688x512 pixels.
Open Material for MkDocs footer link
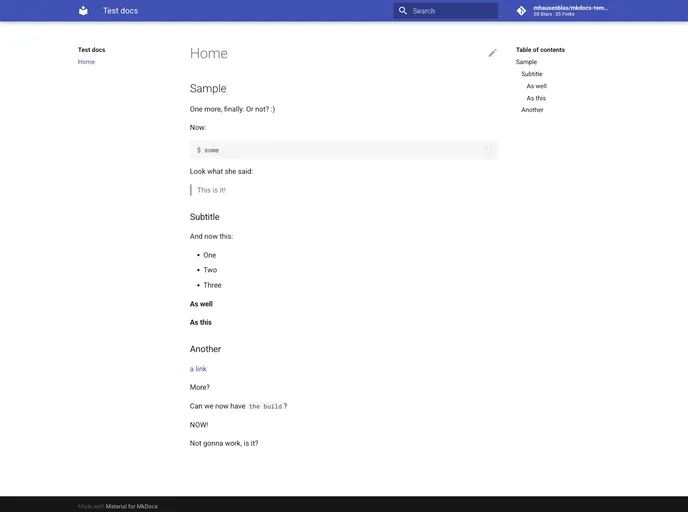(x=132, y=506)
